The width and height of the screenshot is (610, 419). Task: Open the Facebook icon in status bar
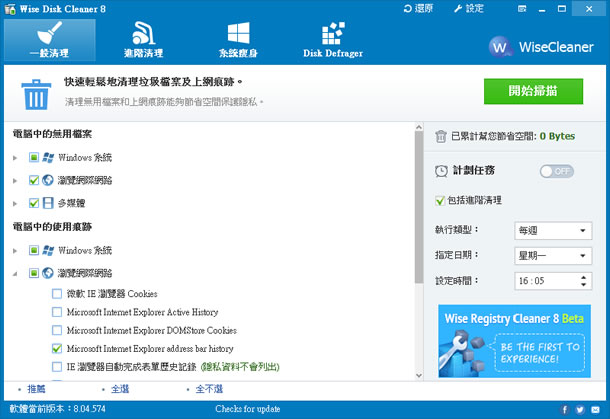point(579,409)
